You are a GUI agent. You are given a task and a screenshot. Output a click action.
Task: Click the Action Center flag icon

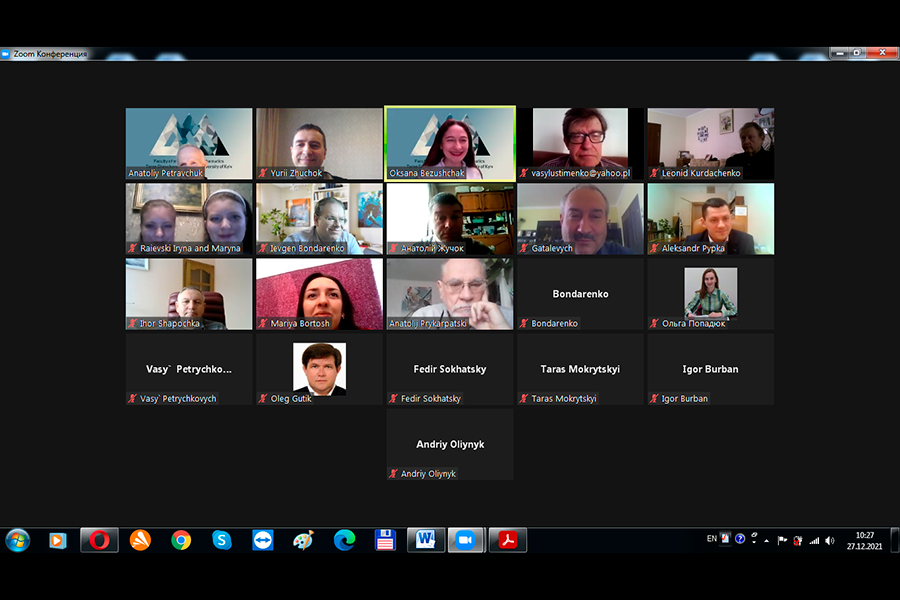pos(782,540)
